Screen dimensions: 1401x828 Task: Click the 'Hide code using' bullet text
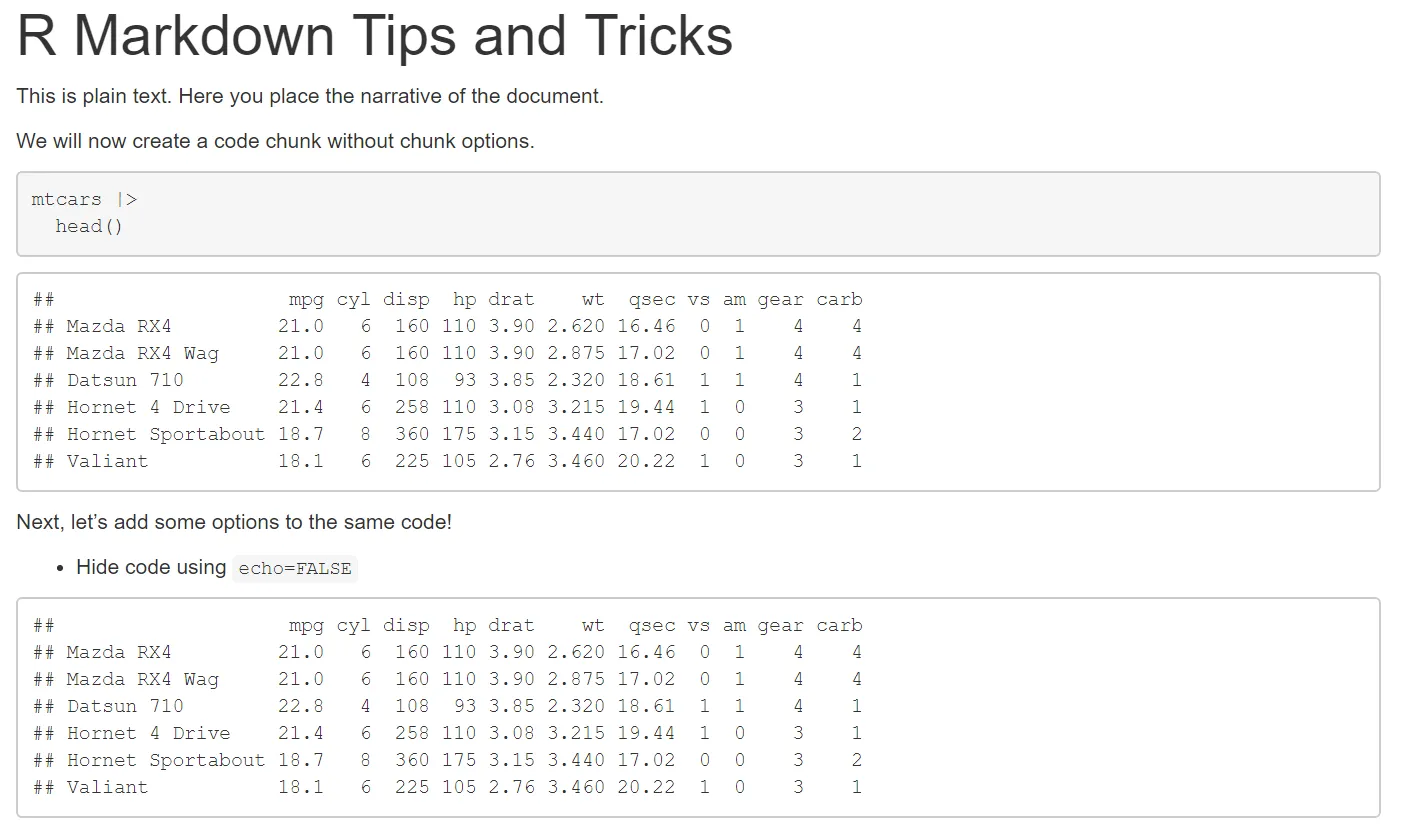151,567
